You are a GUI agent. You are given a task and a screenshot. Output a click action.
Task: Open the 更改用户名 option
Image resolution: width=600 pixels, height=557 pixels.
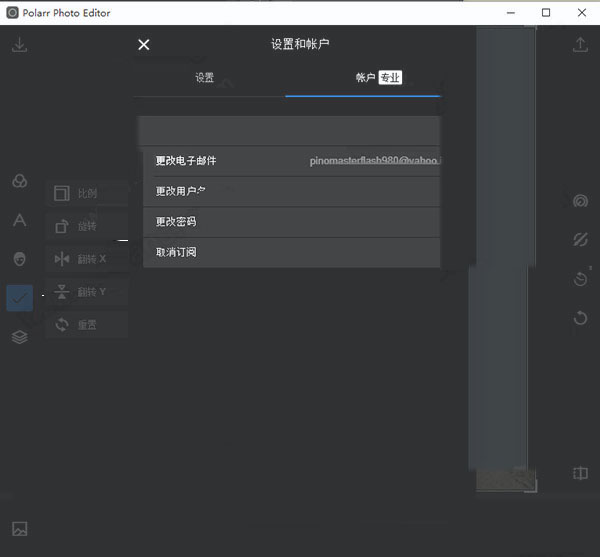tap(291, 191)
